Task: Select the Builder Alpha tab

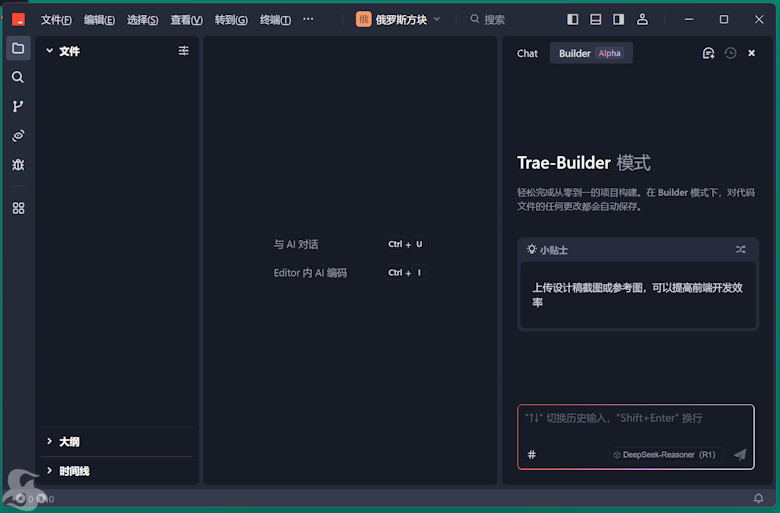Action: [x=591, y=53]
